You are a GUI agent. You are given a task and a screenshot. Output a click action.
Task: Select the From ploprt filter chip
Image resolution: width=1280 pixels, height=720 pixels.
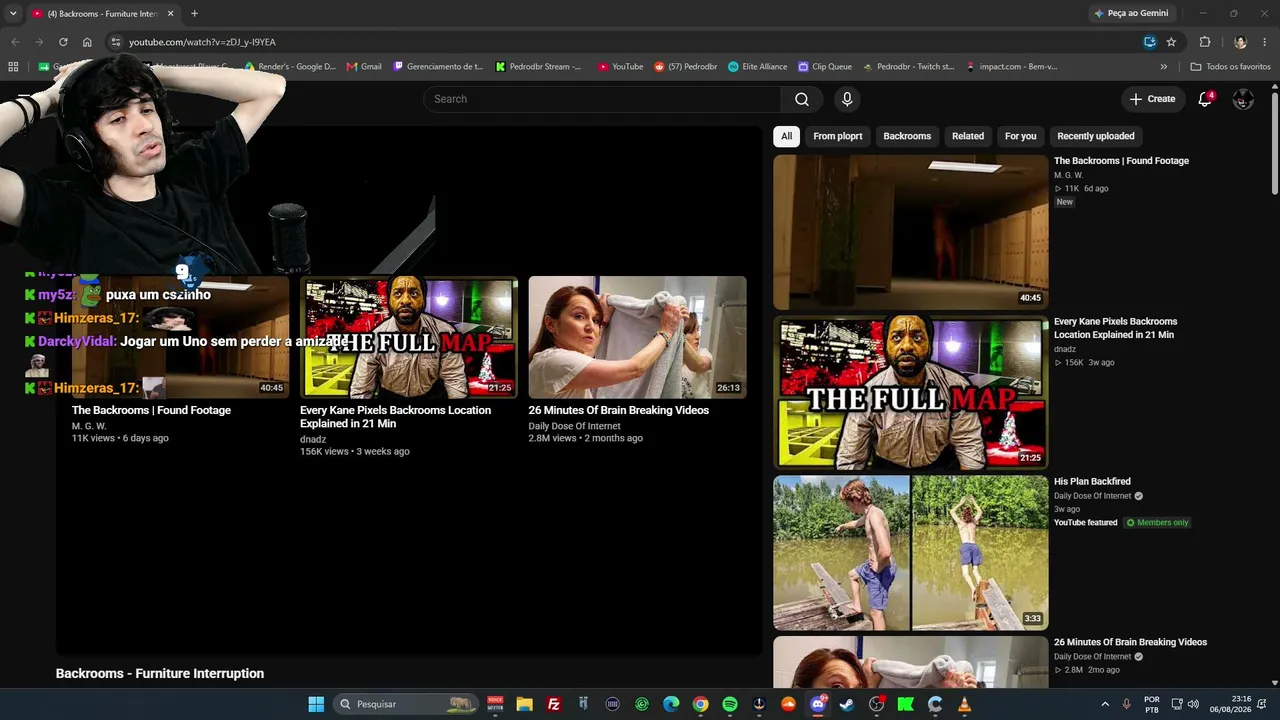[838, 136]
